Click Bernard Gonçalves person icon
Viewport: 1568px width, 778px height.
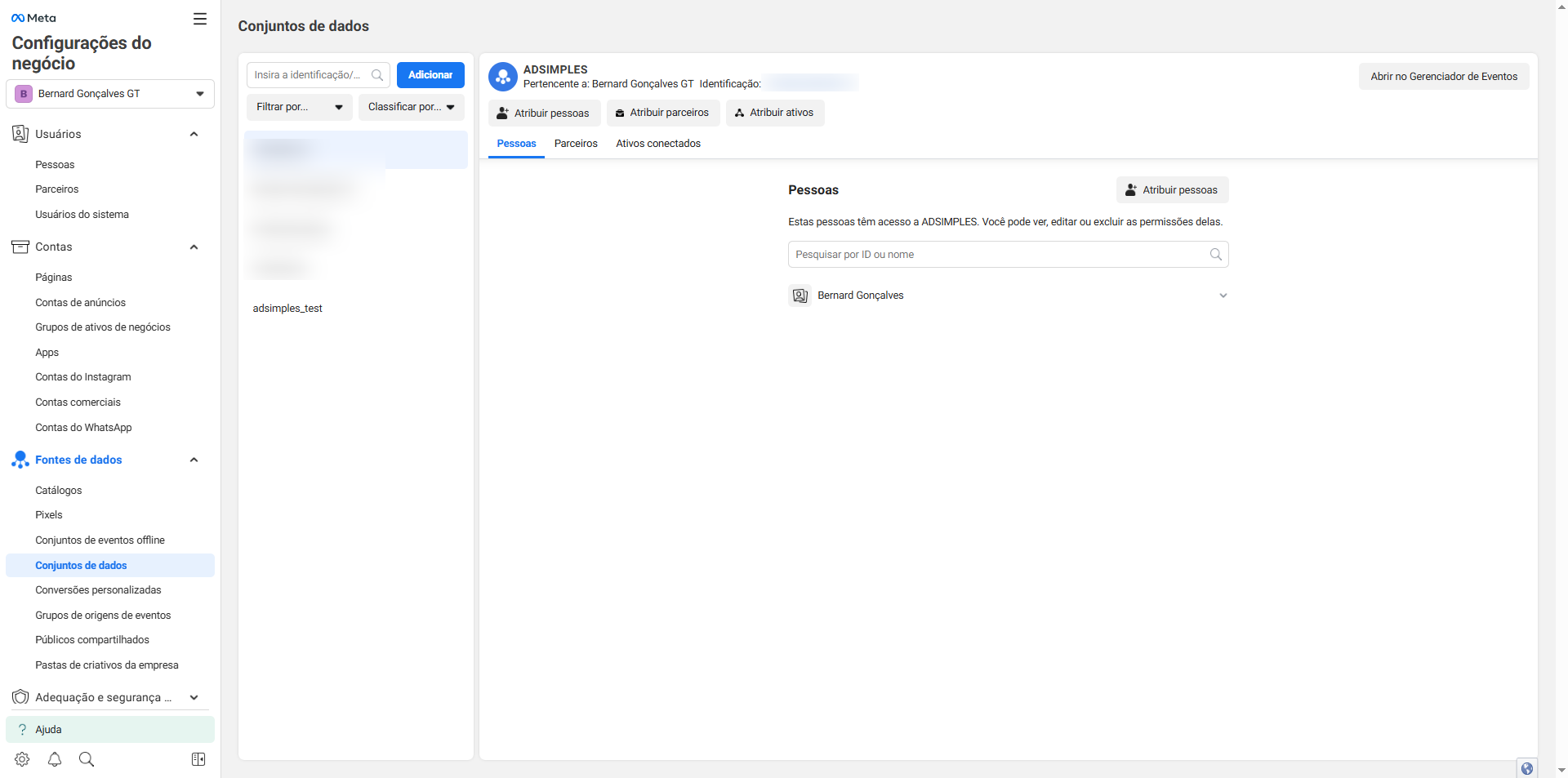pos(800,296)
